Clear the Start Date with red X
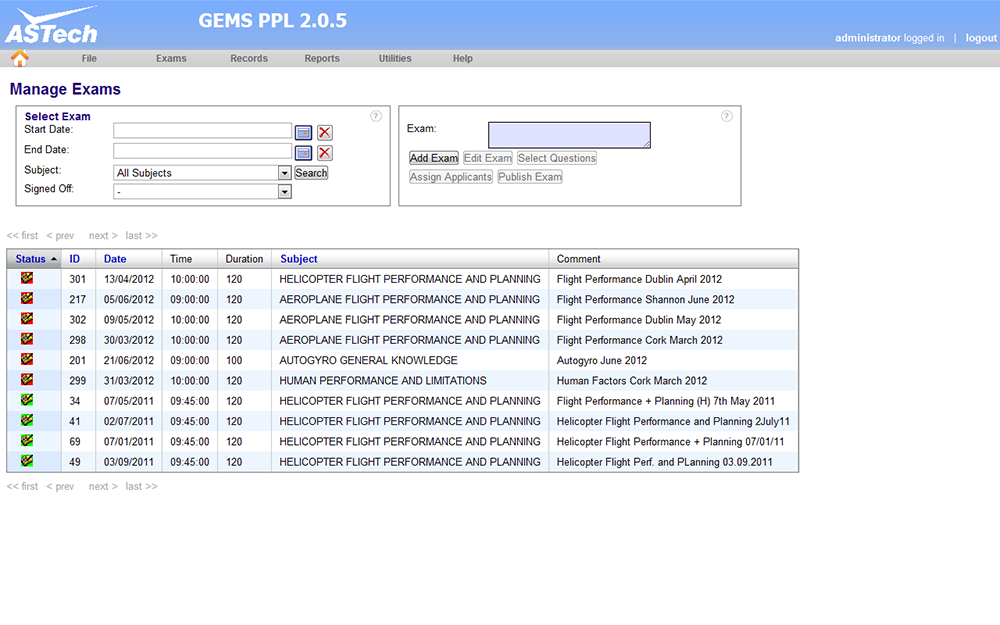1000x625 pixels. pos(325,132)
